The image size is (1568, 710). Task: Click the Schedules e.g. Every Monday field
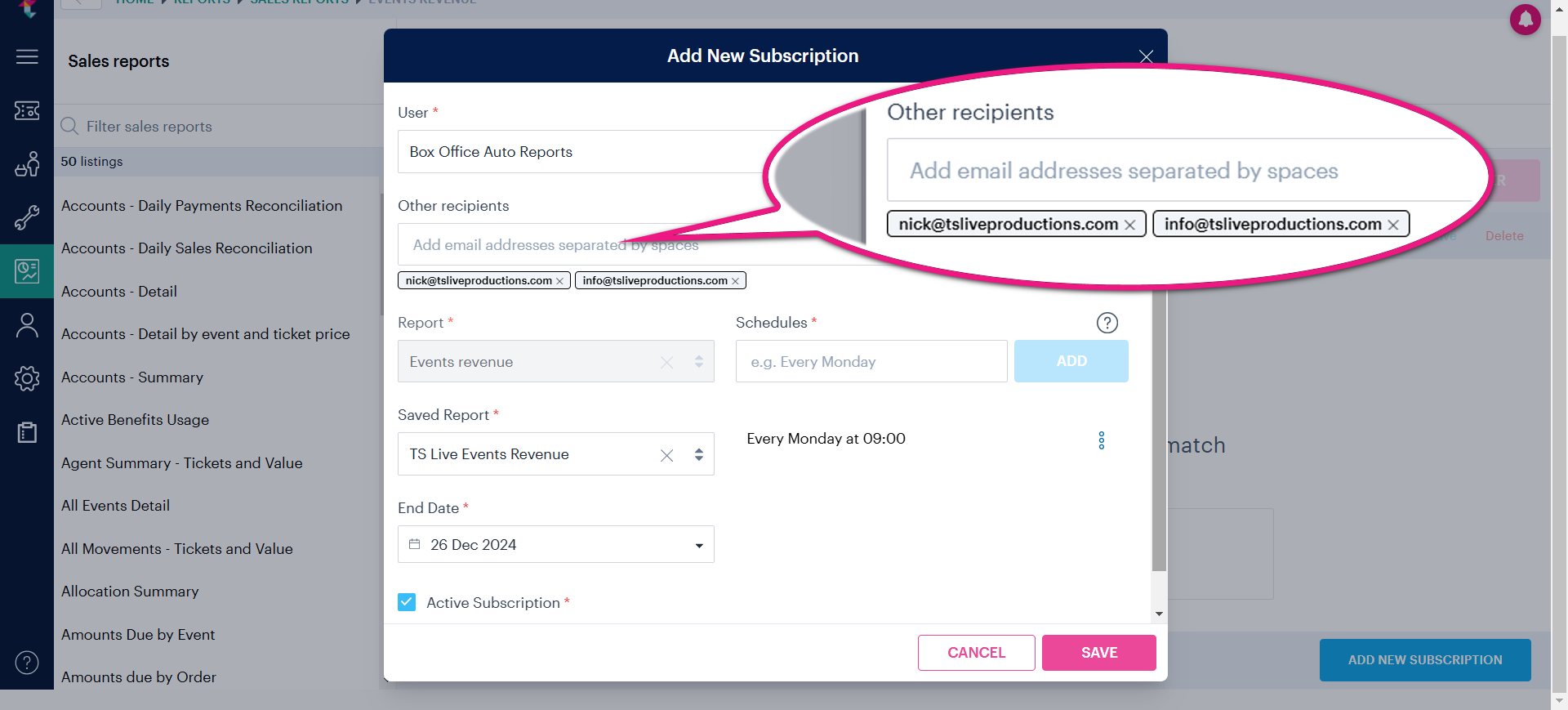[871, 361]
